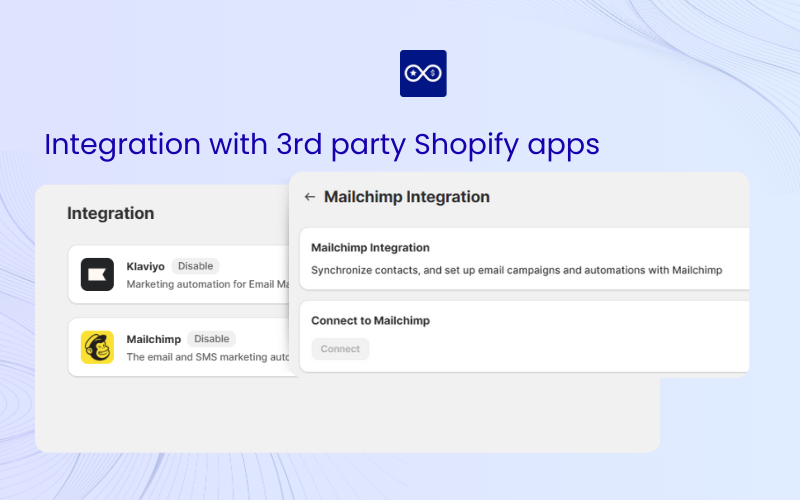The width and height of the screenshot is (800, 500).
Task: Click the 'Synchronize contacts' description text
Action: (x=516, y=270)
